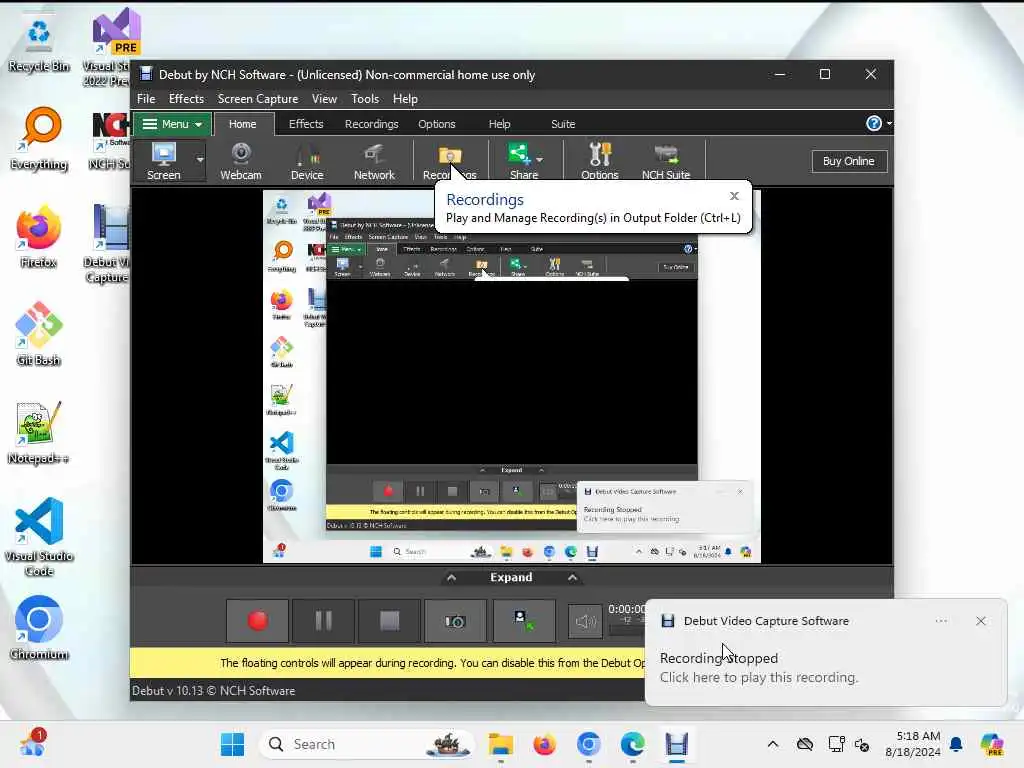
Task: Switch to the Suite ribbon tab
Action: point(562,124)
